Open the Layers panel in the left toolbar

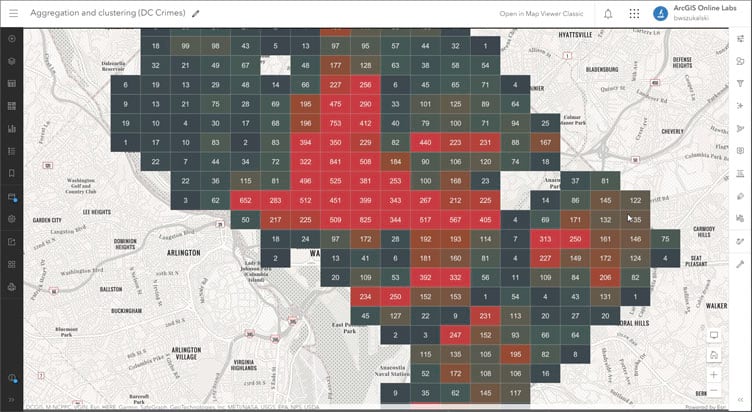pyautogui.click(x=12, y=61)
